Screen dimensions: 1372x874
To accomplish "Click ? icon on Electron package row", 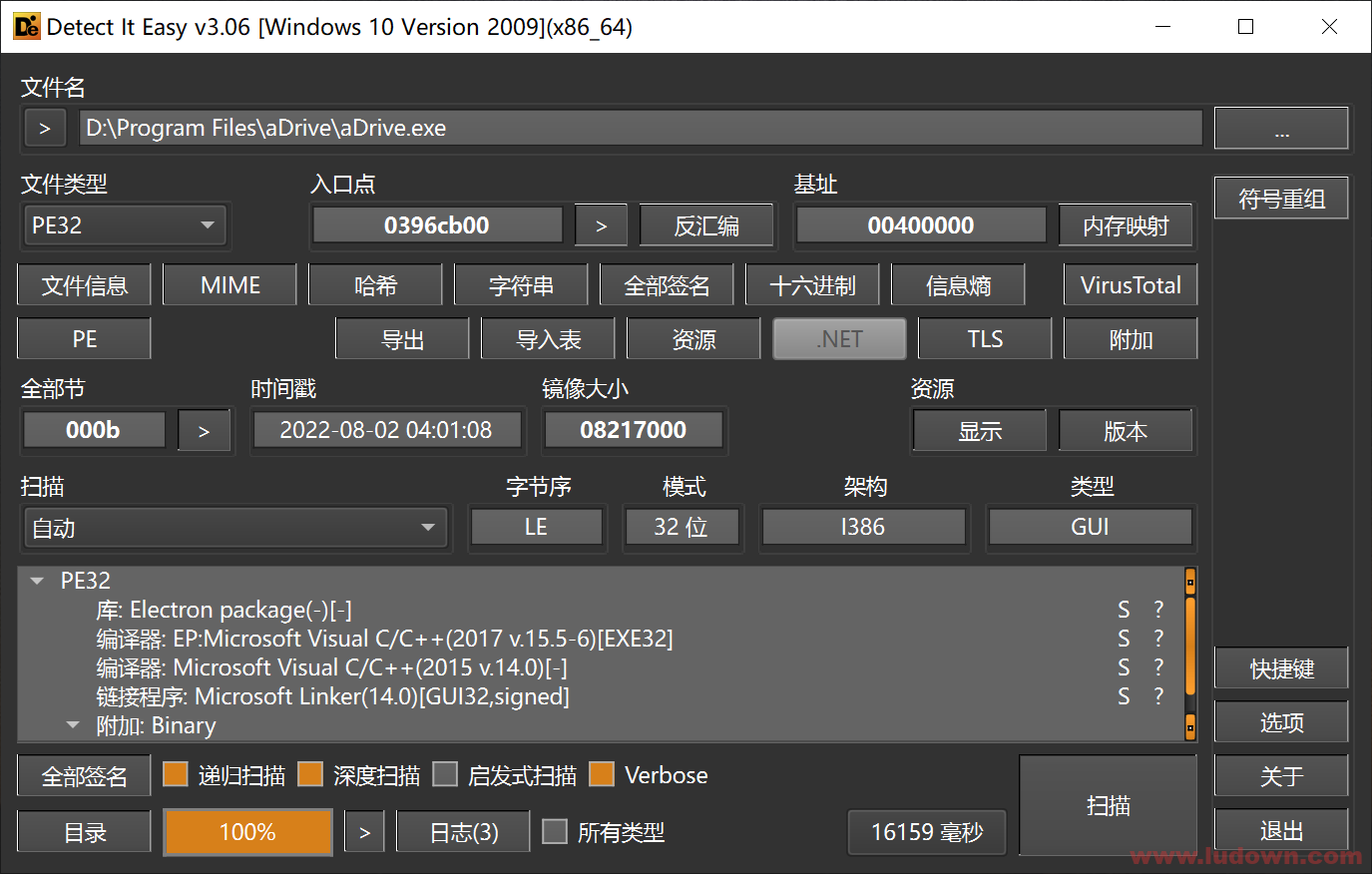I will click(1158, 610).
